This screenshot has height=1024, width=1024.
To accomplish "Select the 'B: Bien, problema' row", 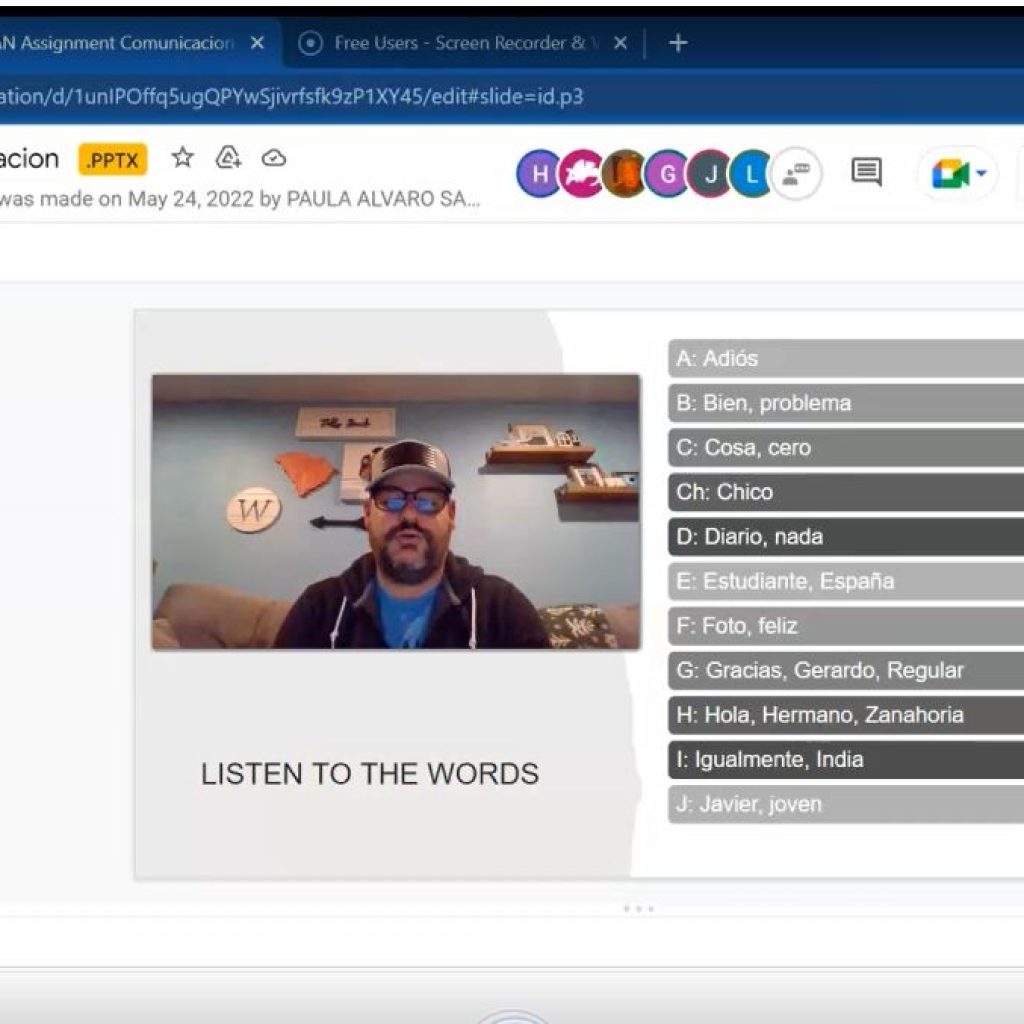I will click(846, 403).
